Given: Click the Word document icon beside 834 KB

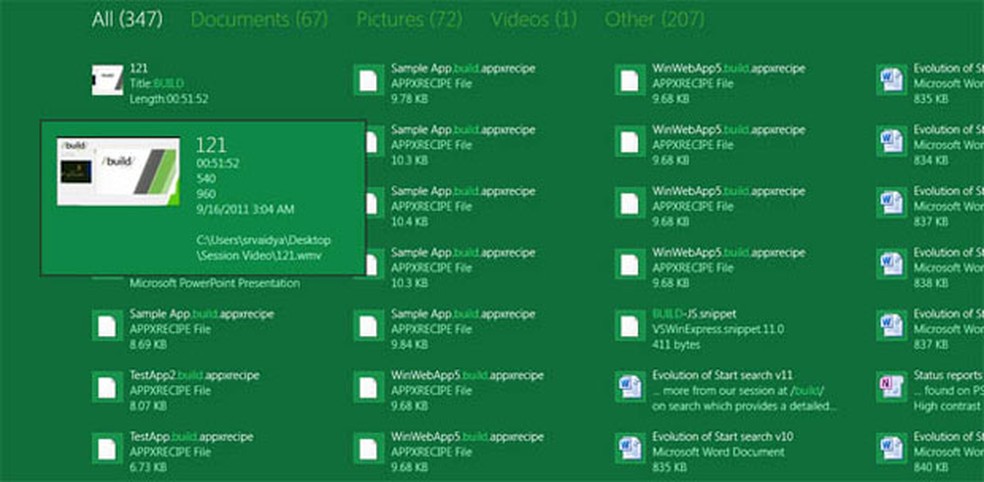Looking at the screenshot, I should click(892, 142).
